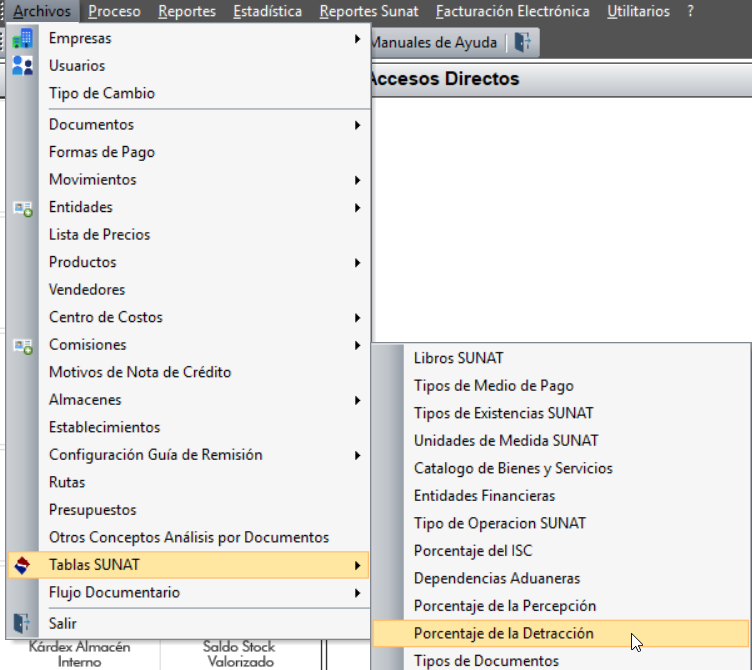The height and width of the screenshot is (670, 752).
Task: Open the Proceso menu
Action: (114, 11)
